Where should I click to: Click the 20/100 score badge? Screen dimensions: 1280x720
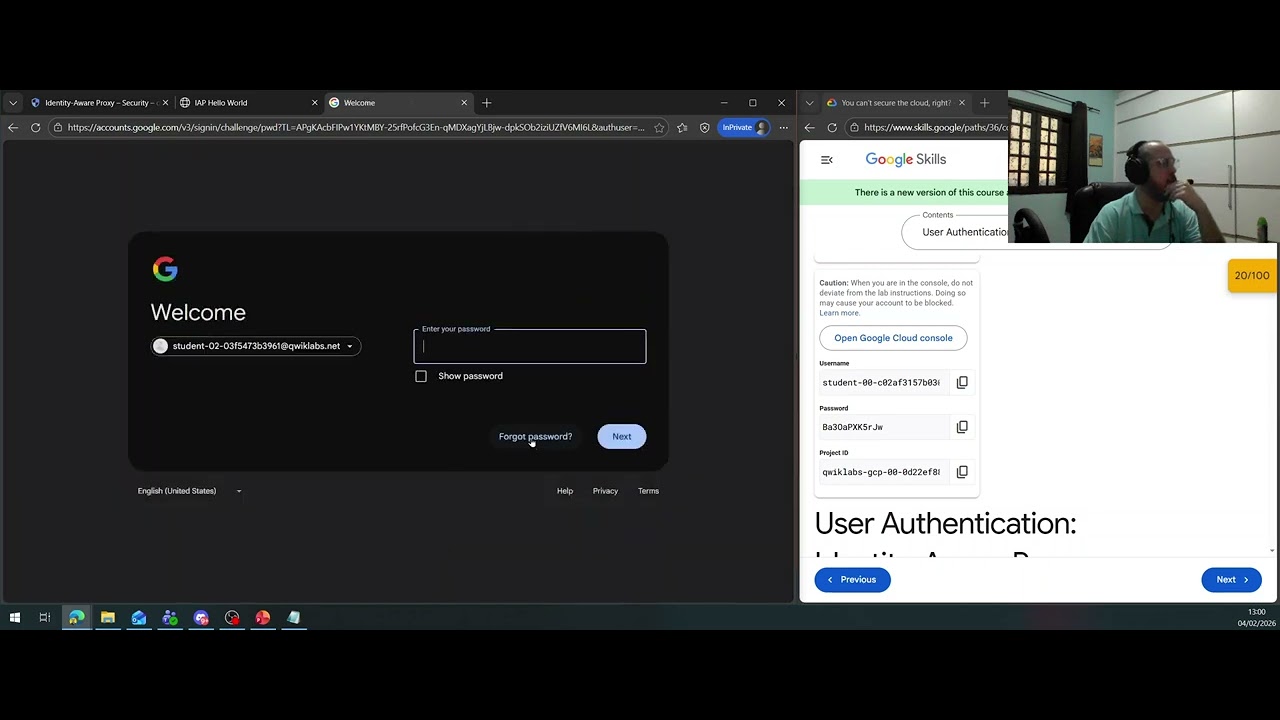[1253, 276]
